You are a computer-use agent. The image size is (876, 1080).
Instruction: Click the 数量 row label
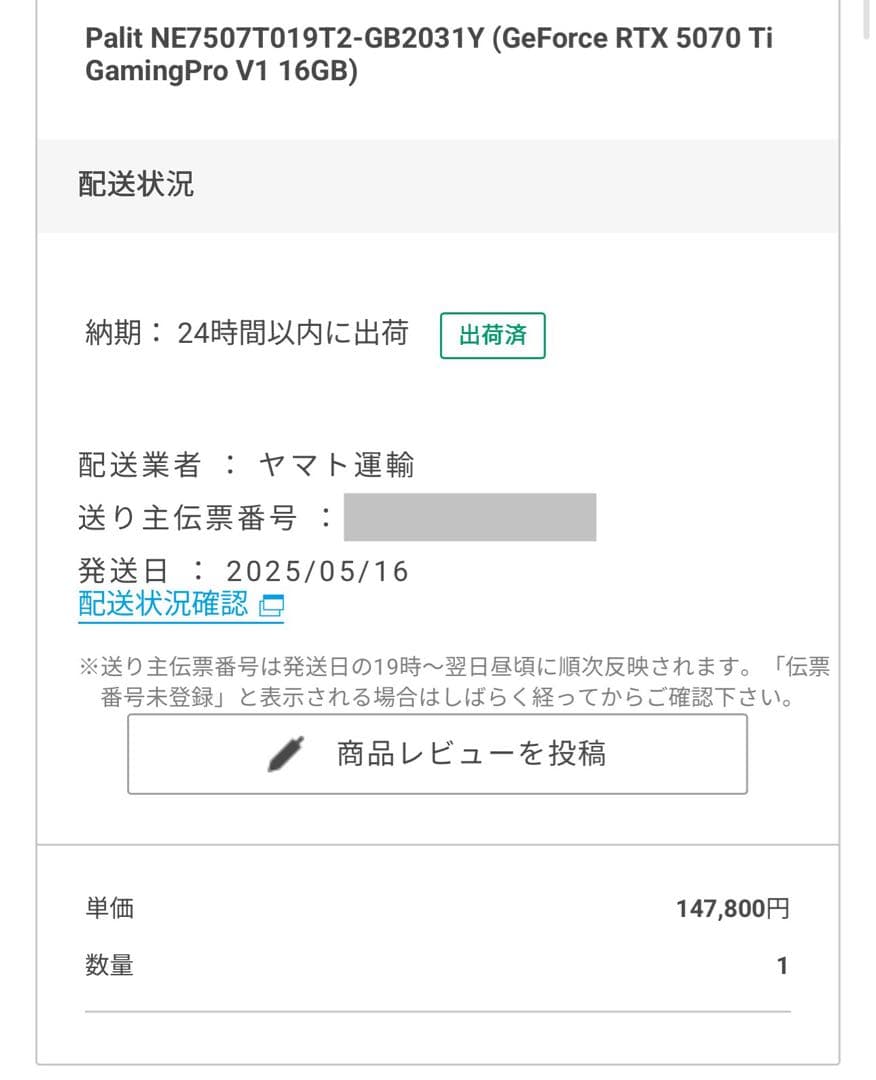click(110, 966)
